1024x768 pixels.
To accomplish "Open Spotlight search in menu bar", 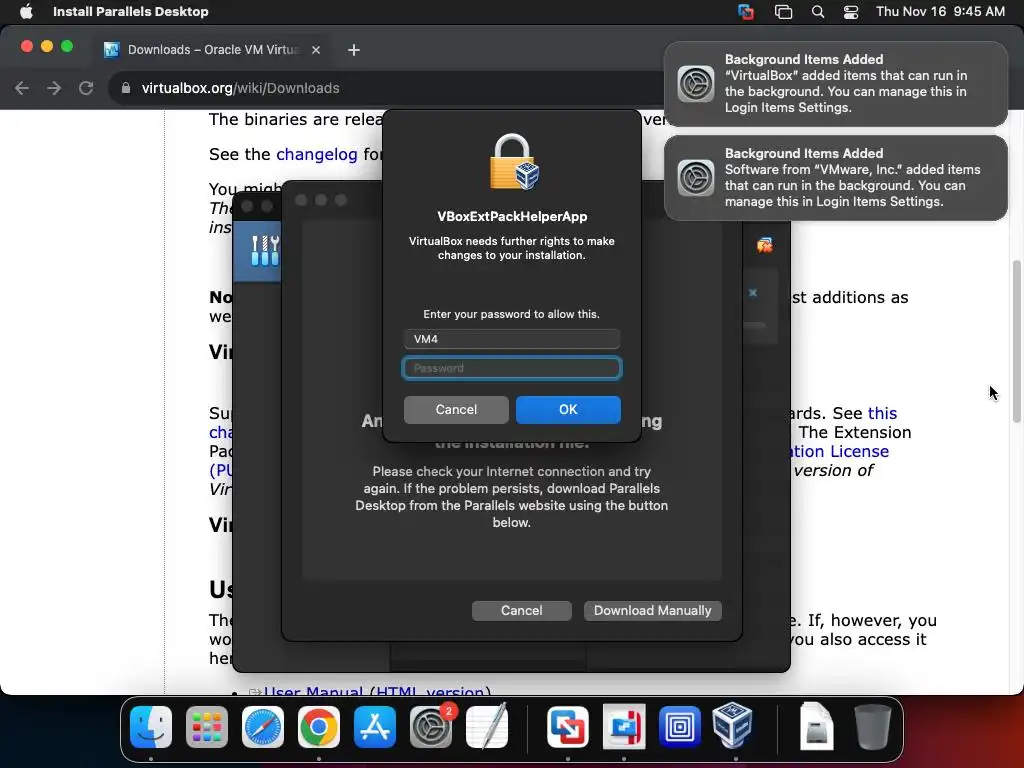I will pyautogui.click(x=818, y=12).
